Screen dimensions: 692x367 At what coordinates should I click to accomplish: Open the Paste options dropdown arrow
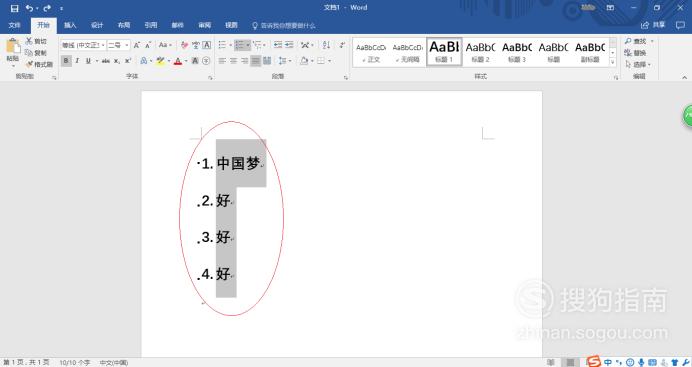point(13,65)
